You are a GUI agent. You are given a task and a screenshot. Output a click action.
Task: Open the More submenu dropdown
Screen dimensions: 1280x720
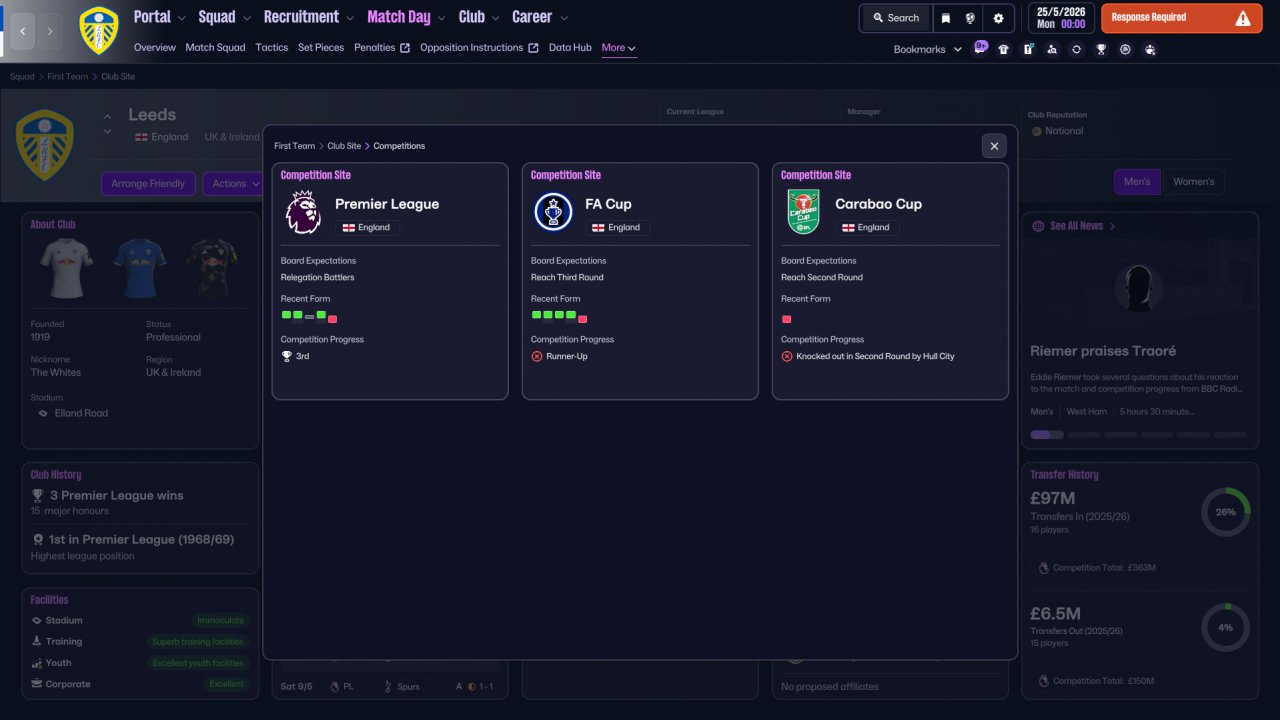point(619,48)
